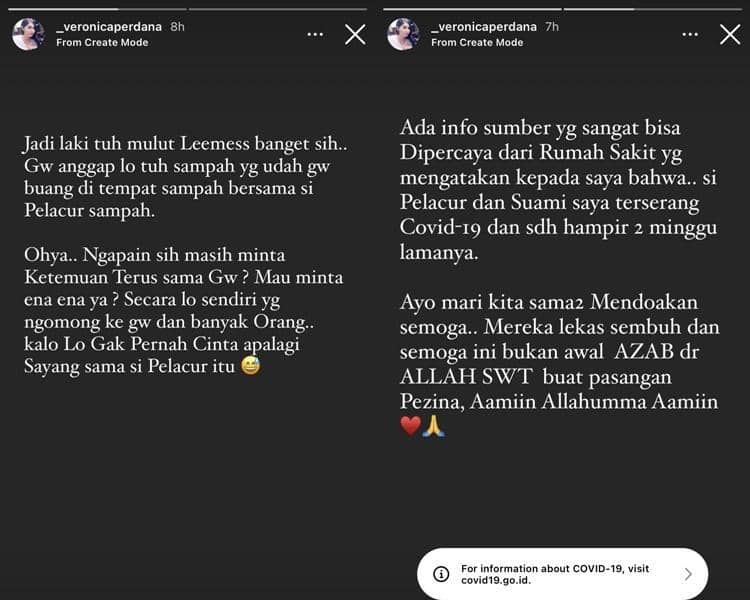Jump to first progress segment on right story

(473, 9)
